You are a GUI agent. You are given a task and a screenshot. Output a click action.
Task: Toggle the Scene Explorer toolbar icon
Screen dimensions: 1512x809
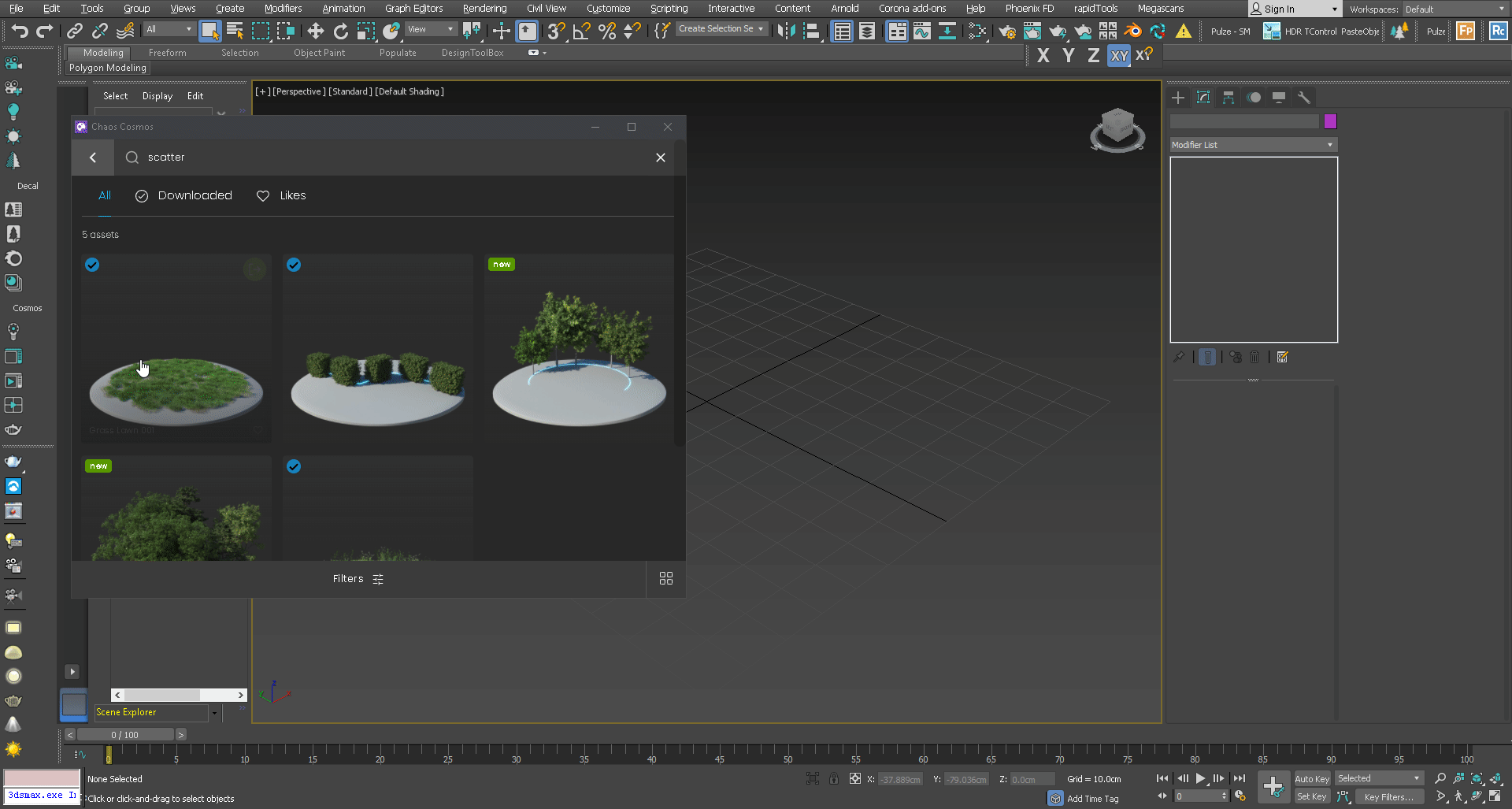(842, 31)
